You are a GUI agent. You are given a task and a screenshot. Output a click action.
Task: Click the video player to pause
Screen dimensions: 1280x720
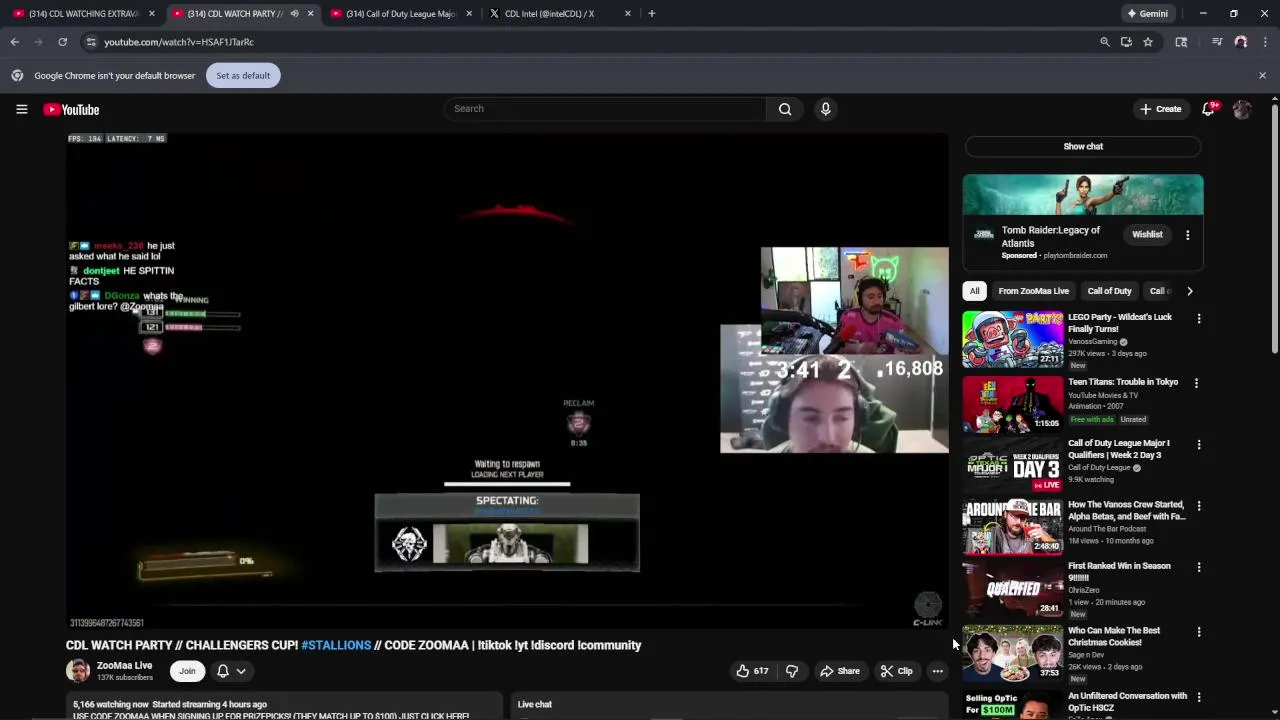pos(507,380)
